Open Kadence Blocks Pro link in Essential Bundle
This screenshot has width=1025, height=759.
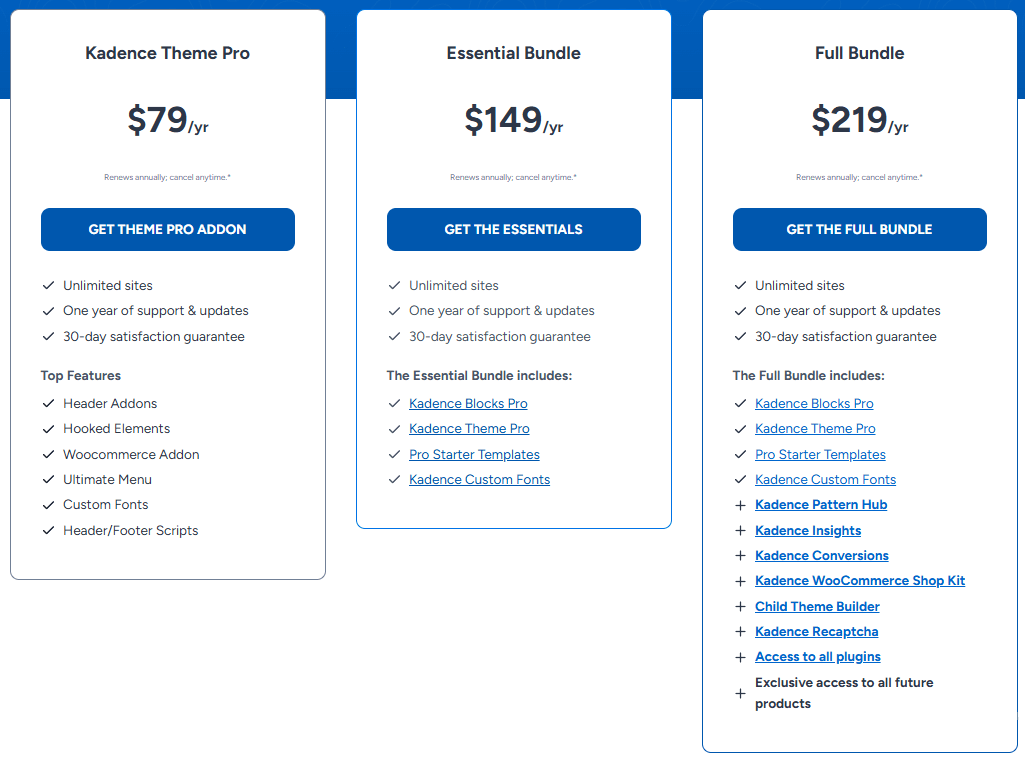tap(468, 404)
